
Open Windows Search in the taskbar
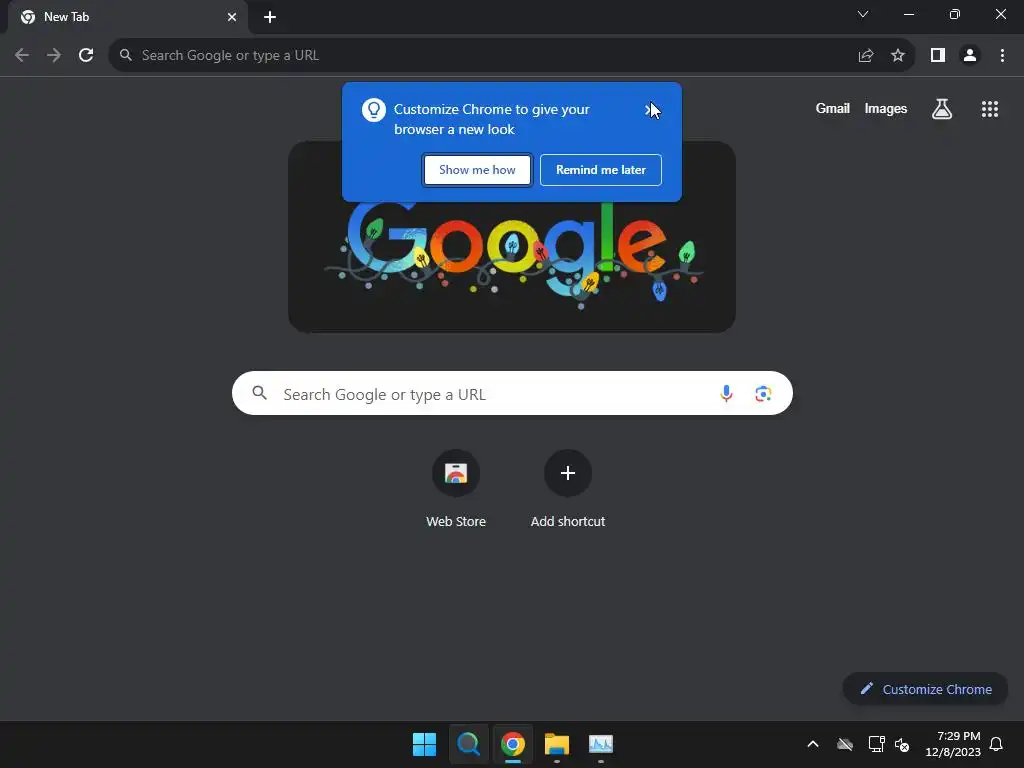tap(468, 744)
